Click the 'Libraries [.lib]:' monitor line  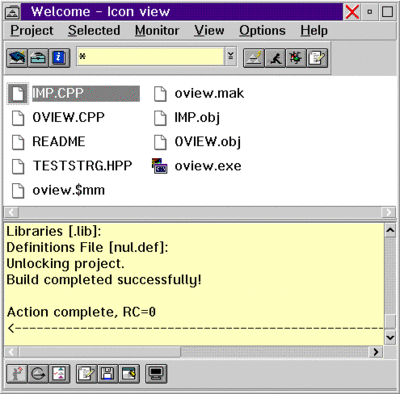tap(54, 231)
